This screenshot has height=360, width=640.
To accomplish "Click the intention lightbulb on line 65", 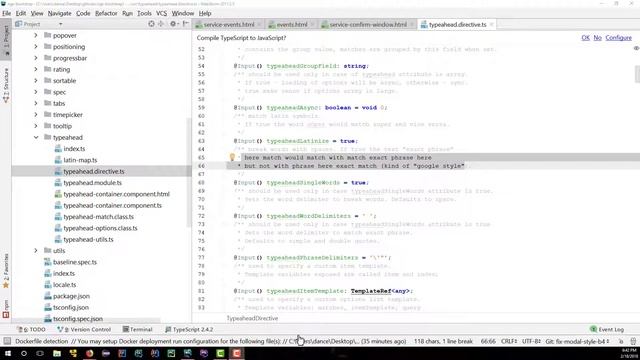I will pyautogui.click(x=232, y=157).
